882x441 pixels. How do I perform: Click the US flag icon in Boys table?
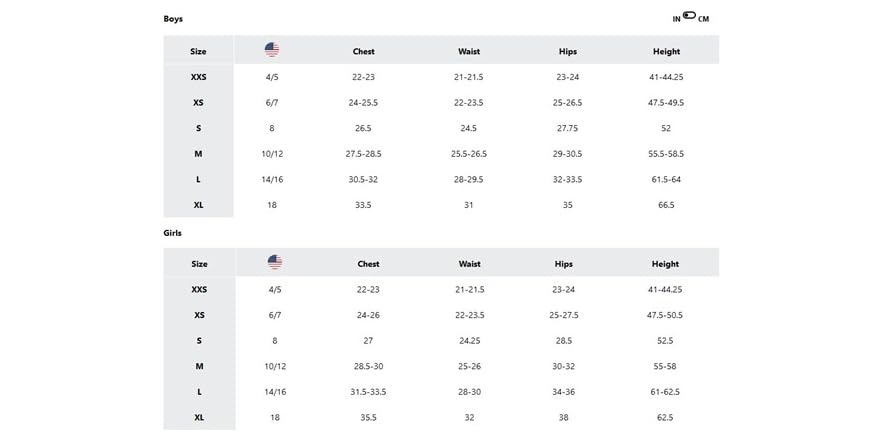point(272,50)
